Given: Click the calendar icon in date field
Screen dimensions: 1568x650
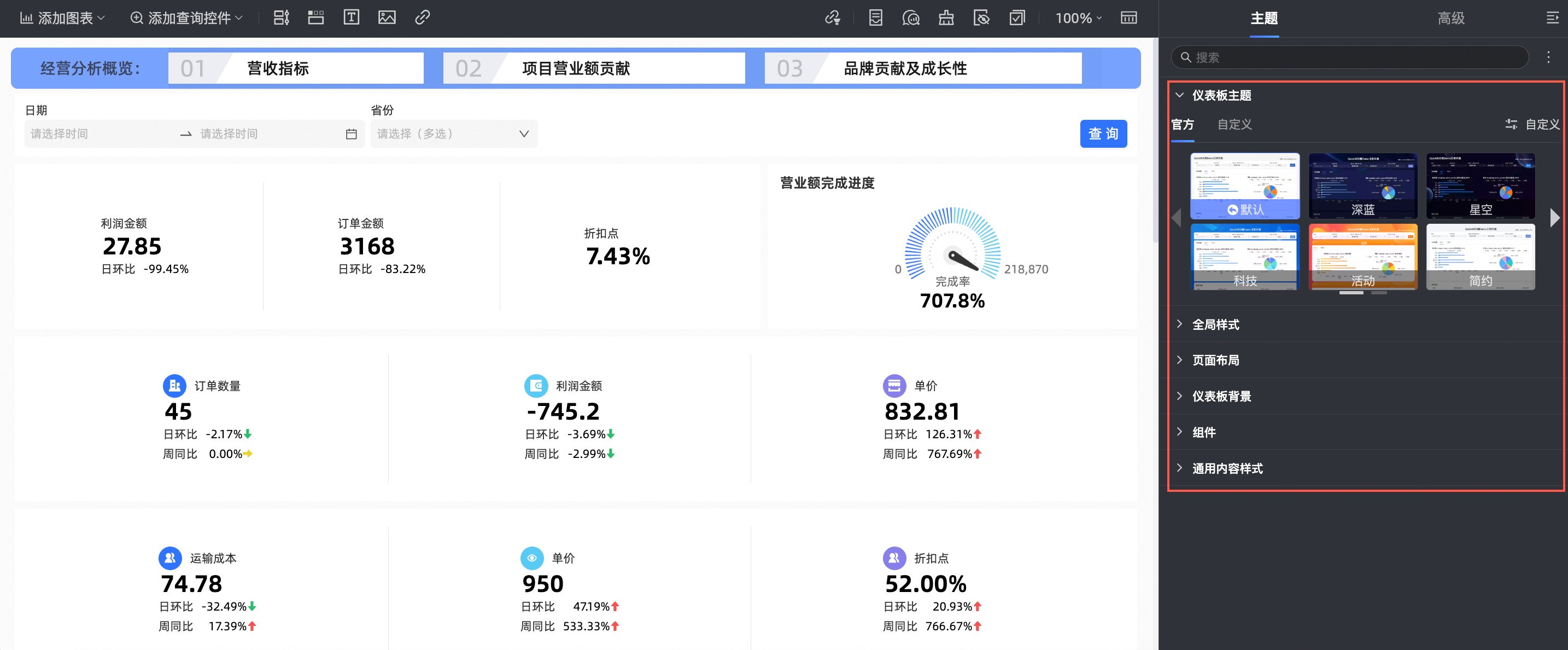Looking at the screenshot, I should coord(351,134).
